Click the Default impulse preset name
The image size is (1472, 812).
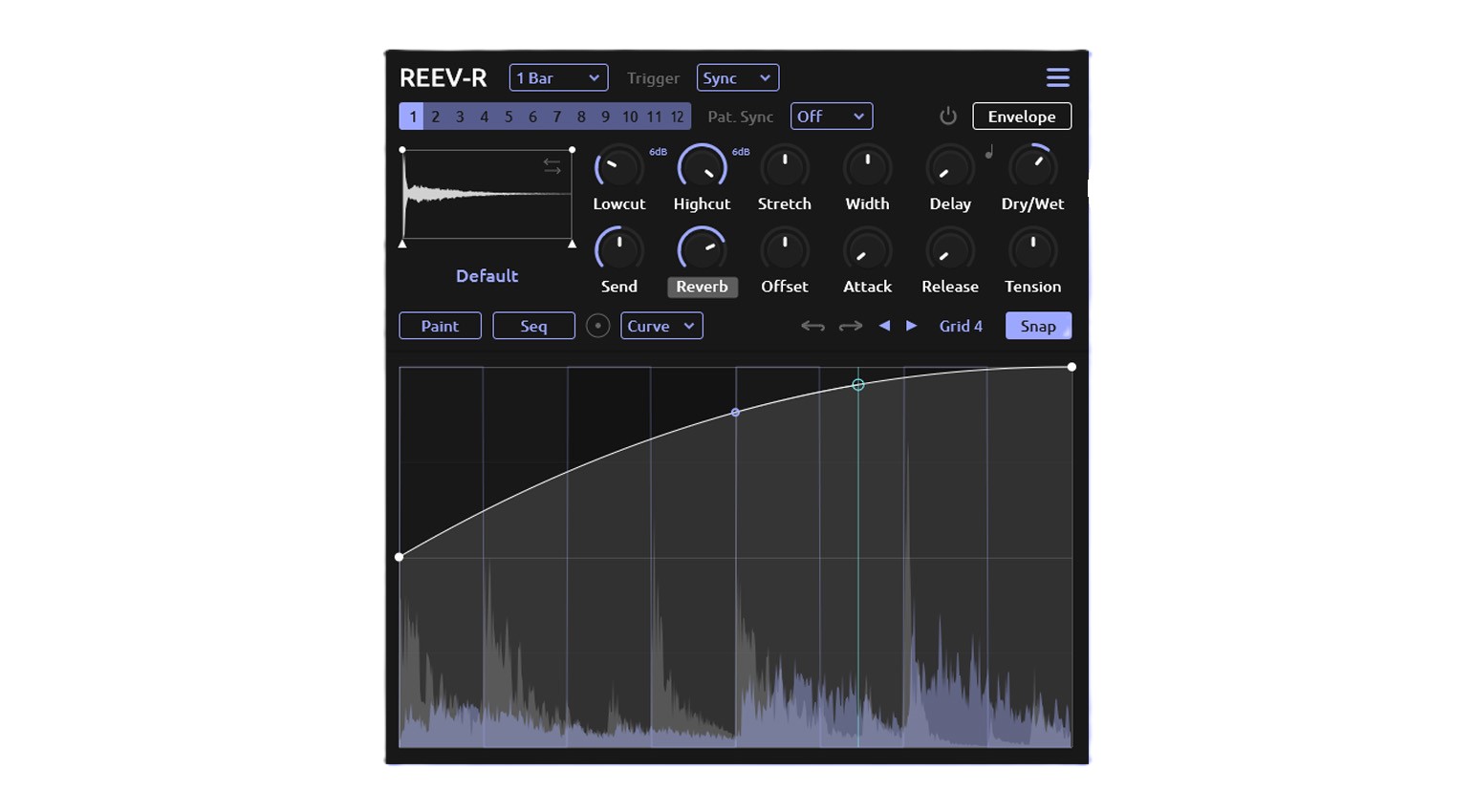[487, 276]
